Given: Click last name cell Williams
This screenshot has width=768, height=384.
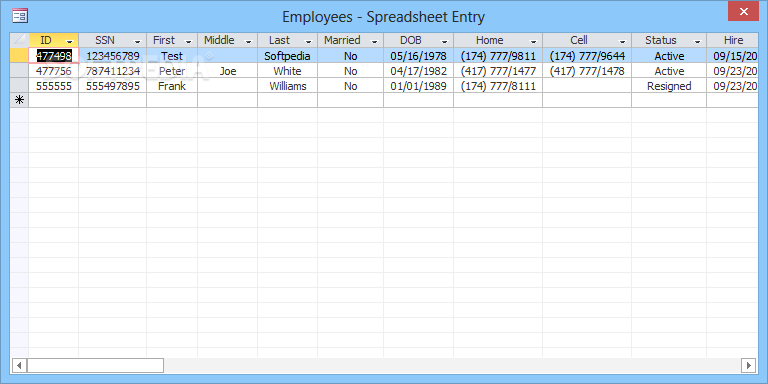Looking at the screenshot, I should tap(288, 86).
